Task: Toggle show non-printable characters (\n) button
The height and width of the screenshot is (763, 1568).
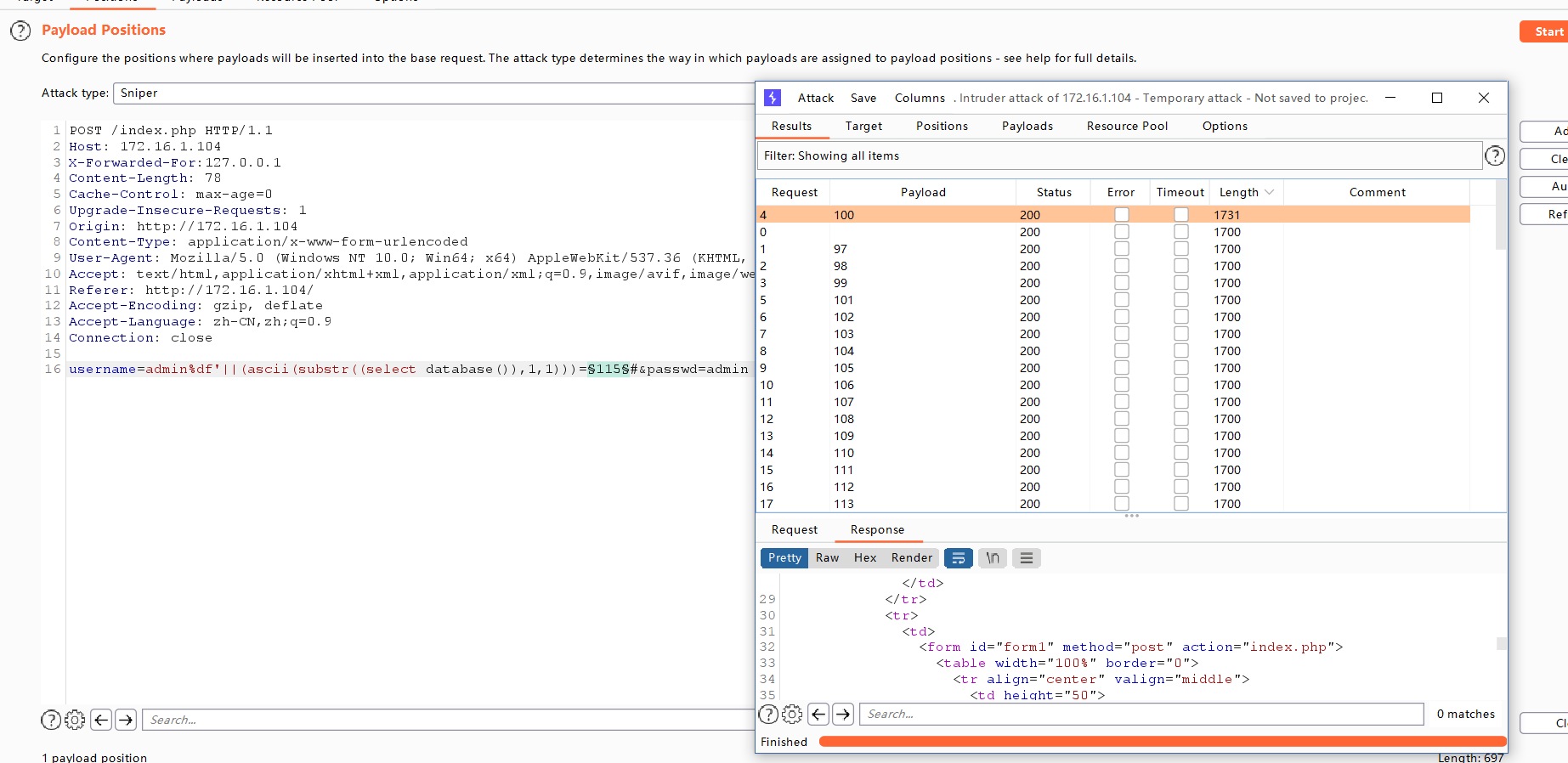Action: click(993, 558)
